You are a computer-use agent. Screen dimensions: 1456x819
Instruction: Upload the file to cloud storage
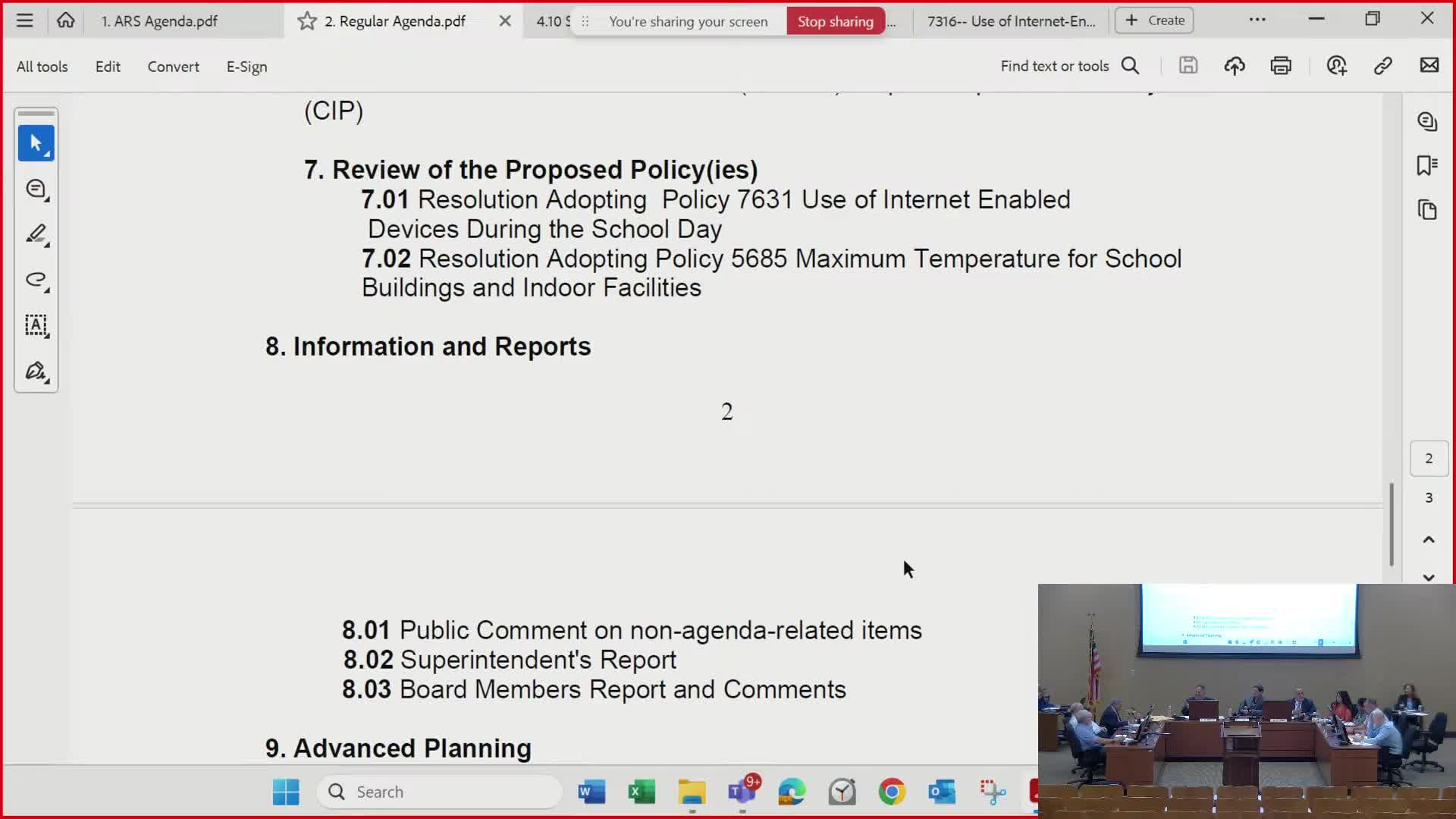point(1235,66)
